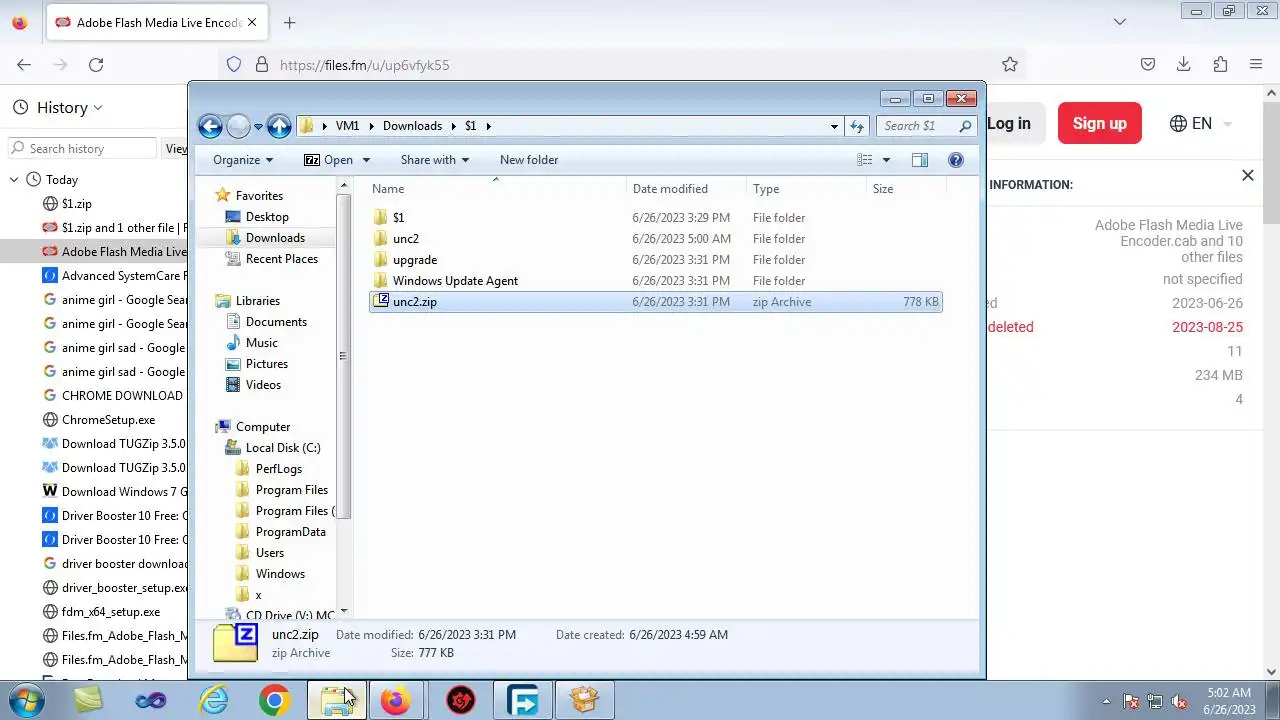Click the change view icon in Explorer
Viewport: 1280px width, 720px height.
tap(865, 160)
